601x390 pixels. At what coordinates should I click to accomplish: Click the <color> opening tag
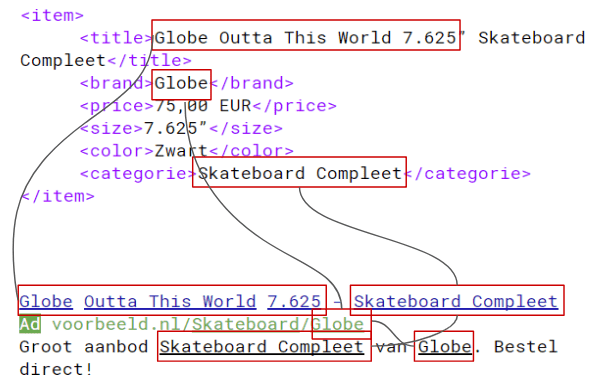point(117,151)
